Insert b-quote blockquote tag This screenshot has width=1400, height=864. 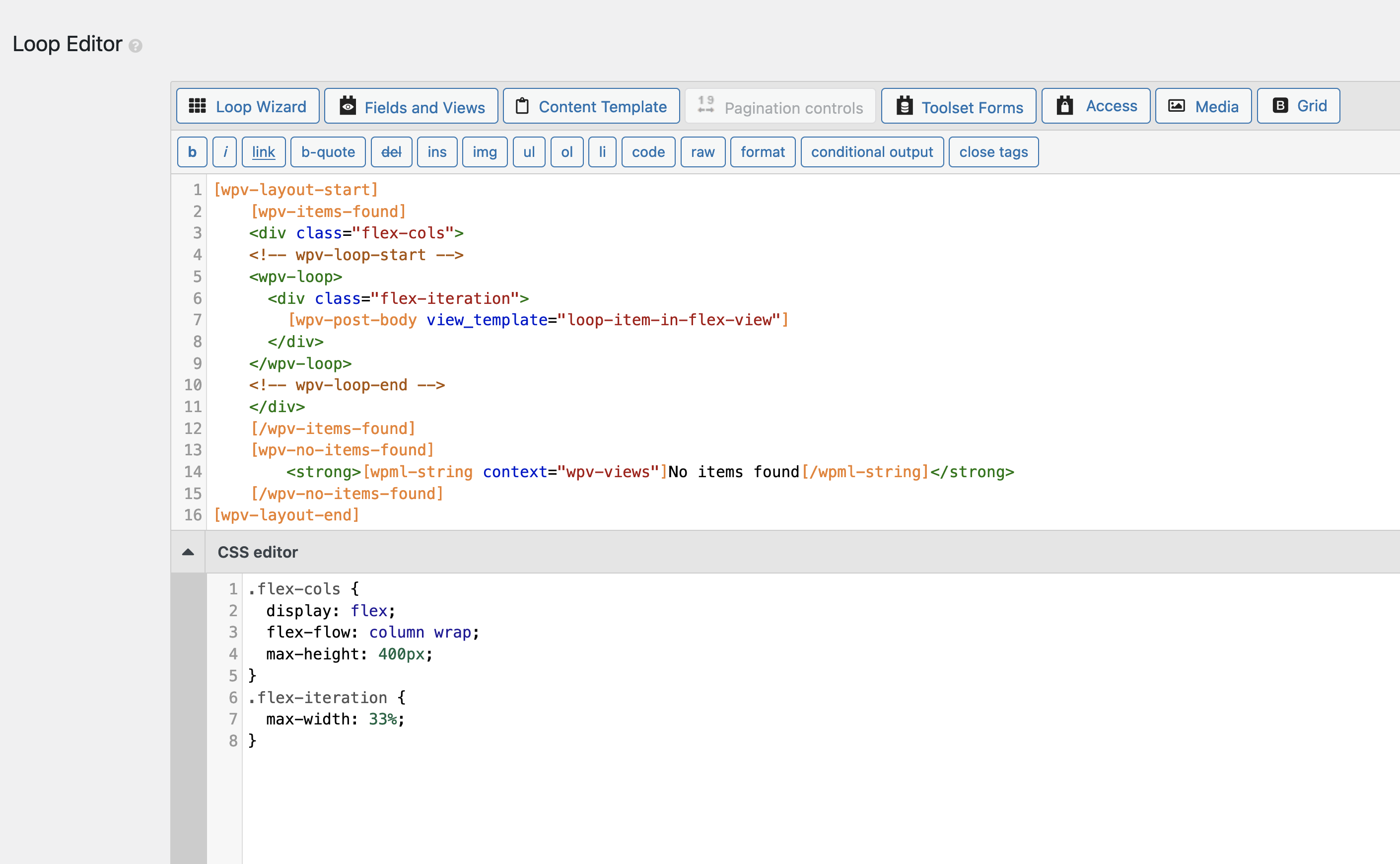coord(328,152)
